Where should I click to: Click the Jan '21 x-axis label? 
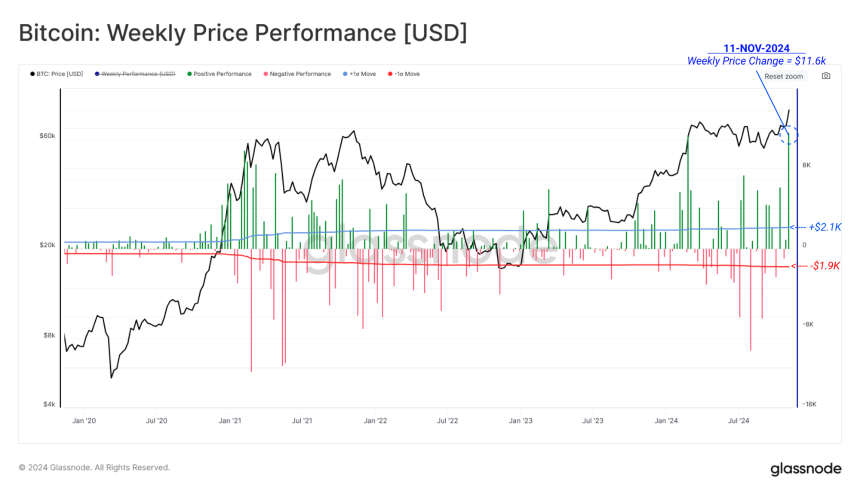pyautogui.click(x=229, y=420)
